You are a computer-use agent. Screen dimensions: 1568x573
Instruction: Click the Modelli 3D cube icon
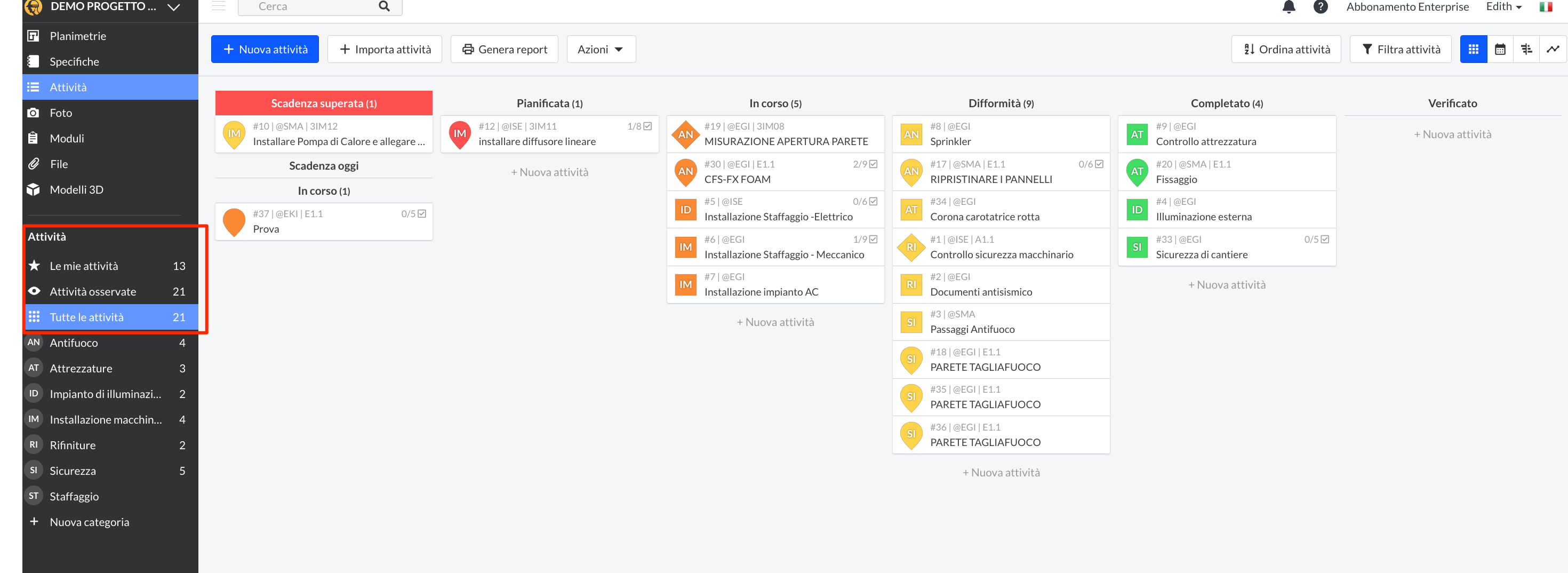coord(34,189)
